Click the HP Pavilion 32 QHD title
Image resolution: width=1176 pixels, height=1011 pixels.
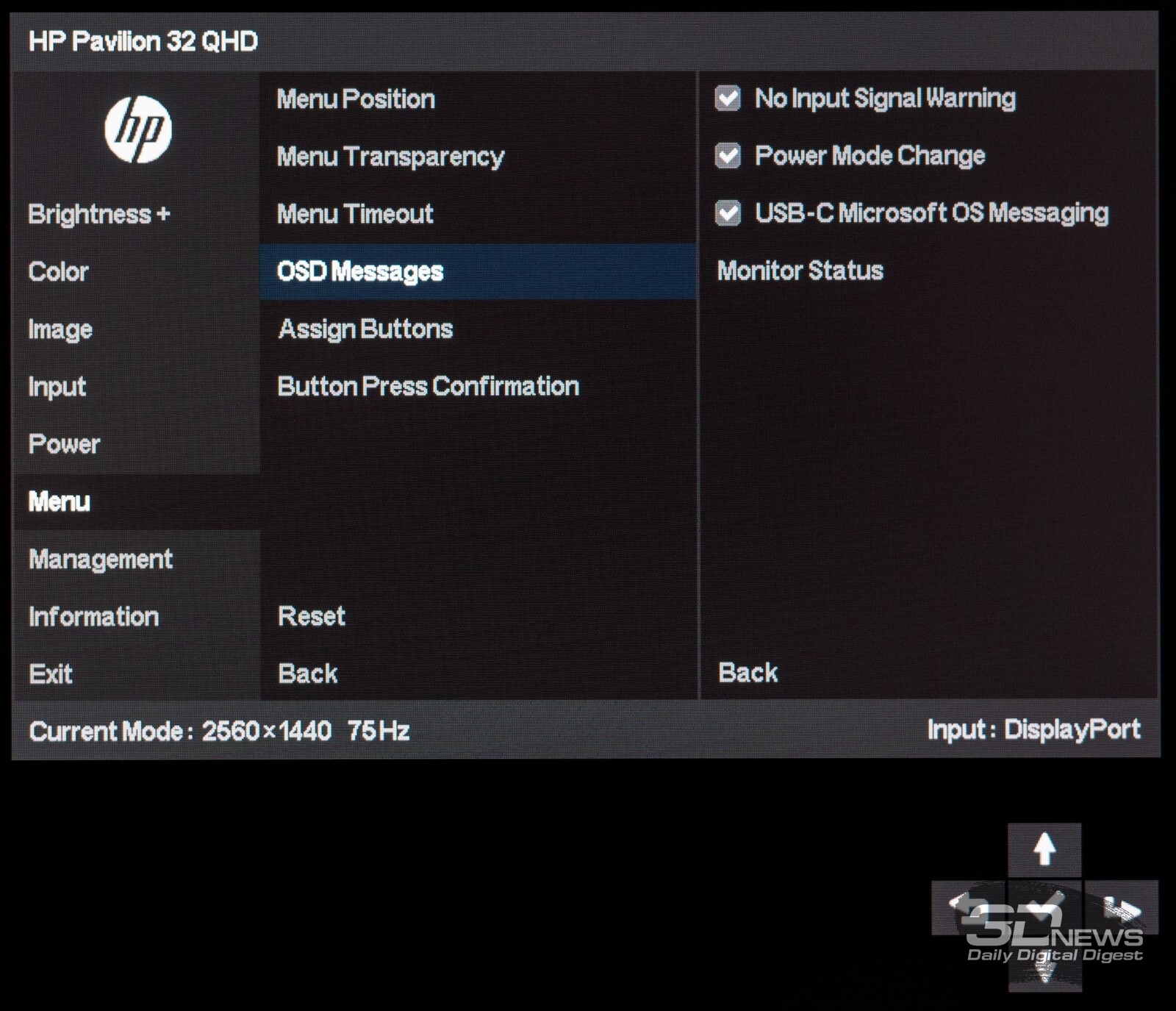143,41
